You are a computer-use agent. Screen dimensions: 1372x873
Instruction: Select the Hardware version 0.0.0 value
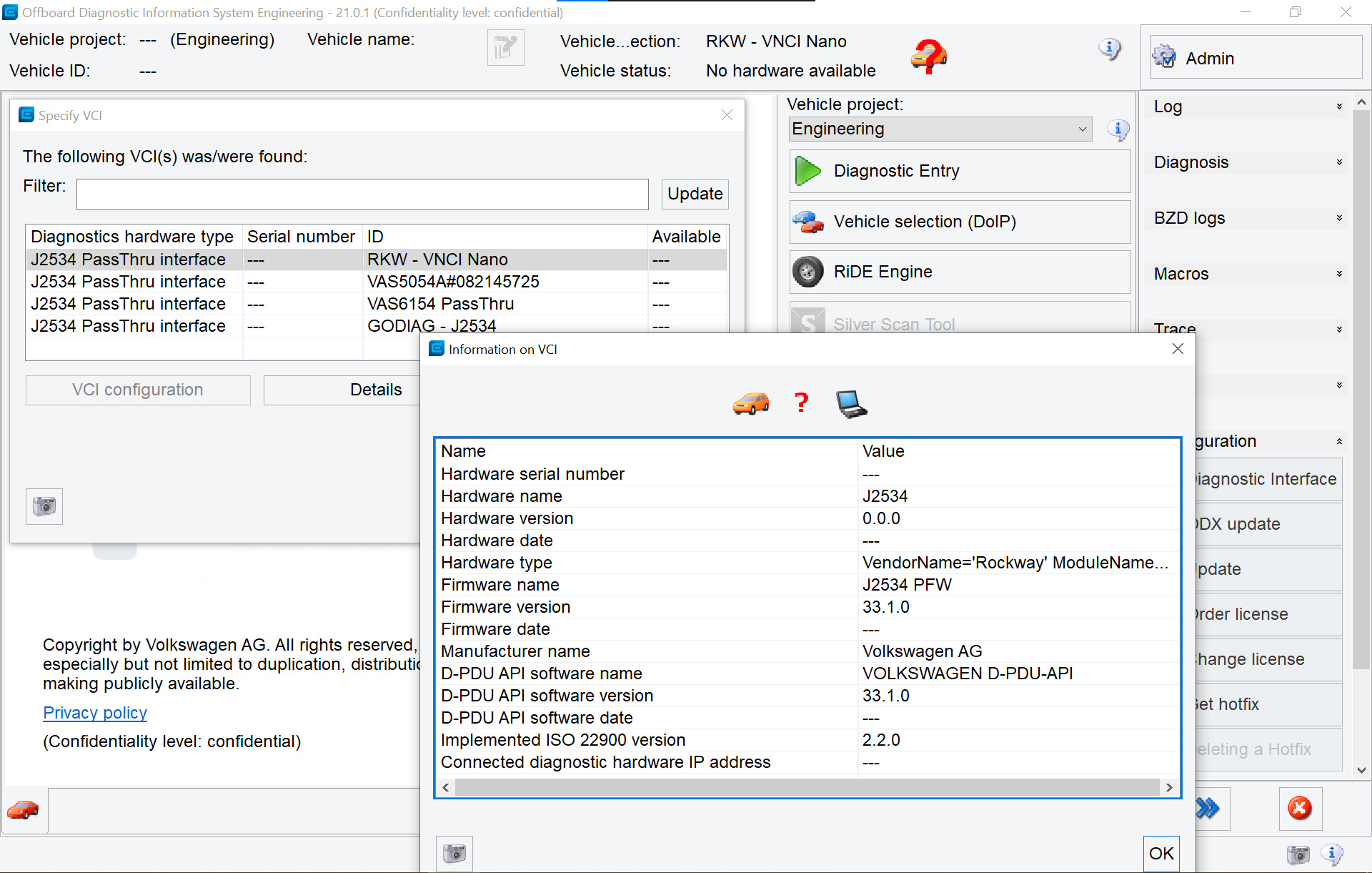point(881,518)
